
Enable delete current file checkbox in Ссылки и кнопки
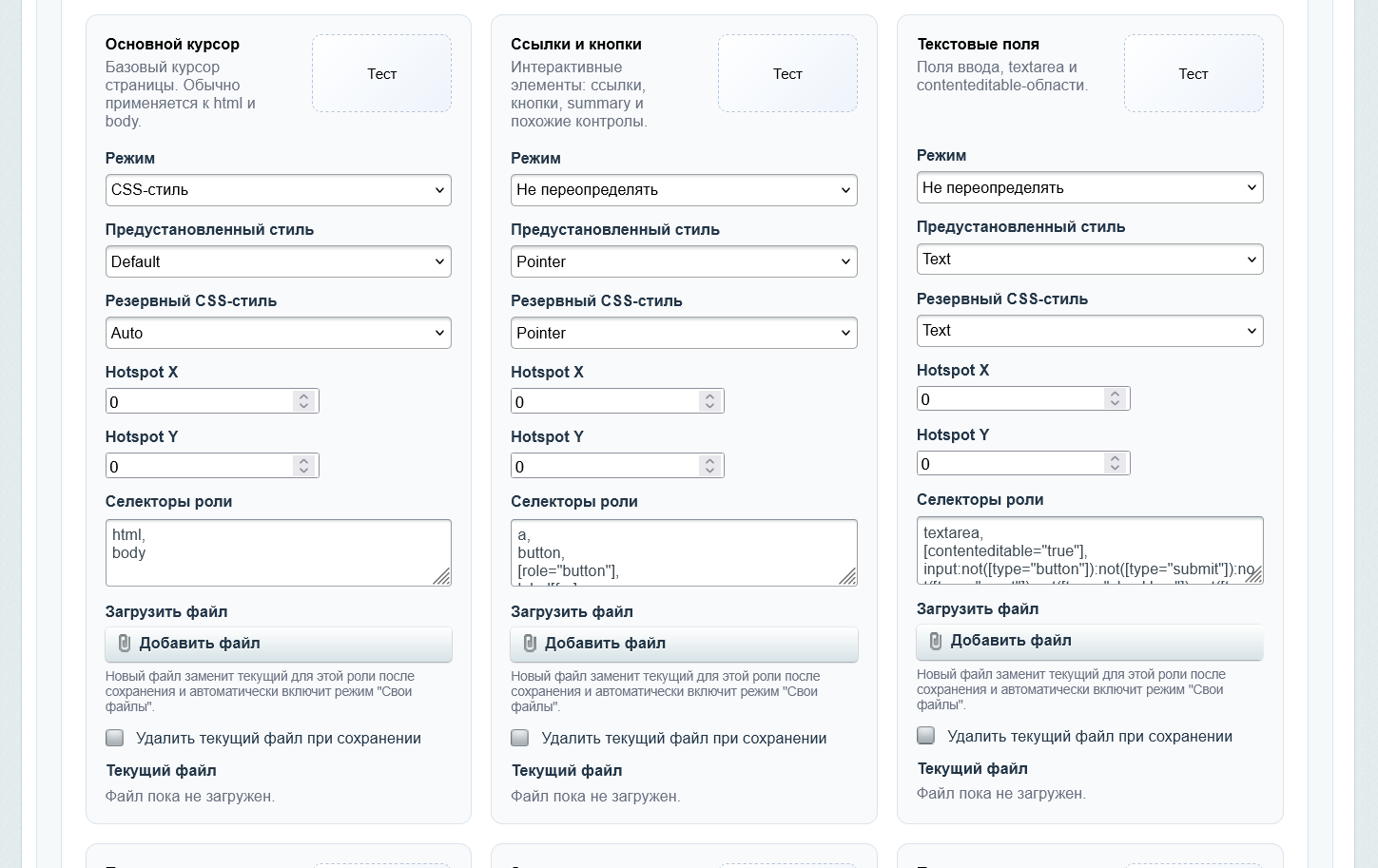click(x=520, y=738)
